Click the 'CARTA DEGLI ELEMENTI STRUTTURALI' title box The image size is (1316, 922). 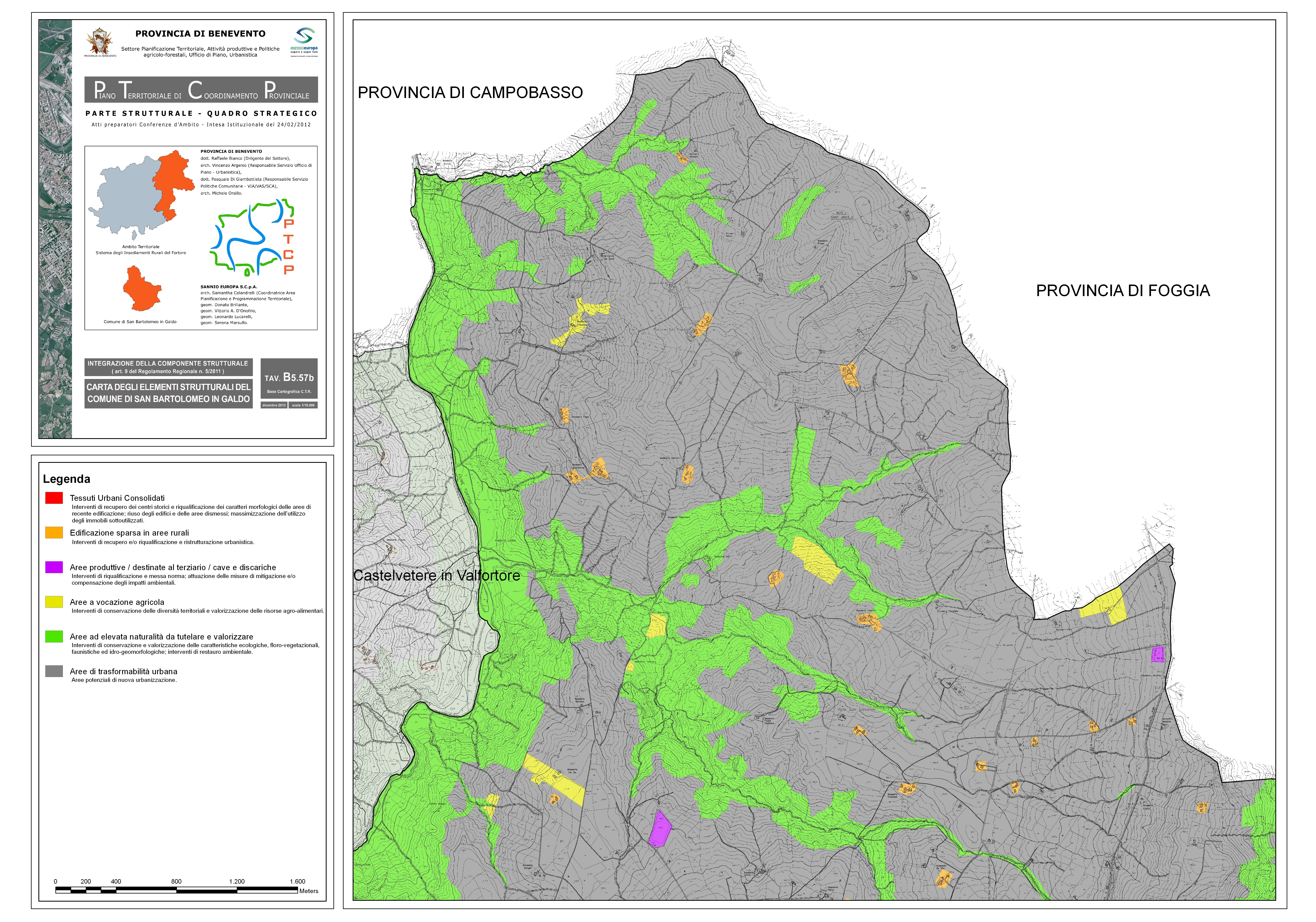[x=168, y=394]
